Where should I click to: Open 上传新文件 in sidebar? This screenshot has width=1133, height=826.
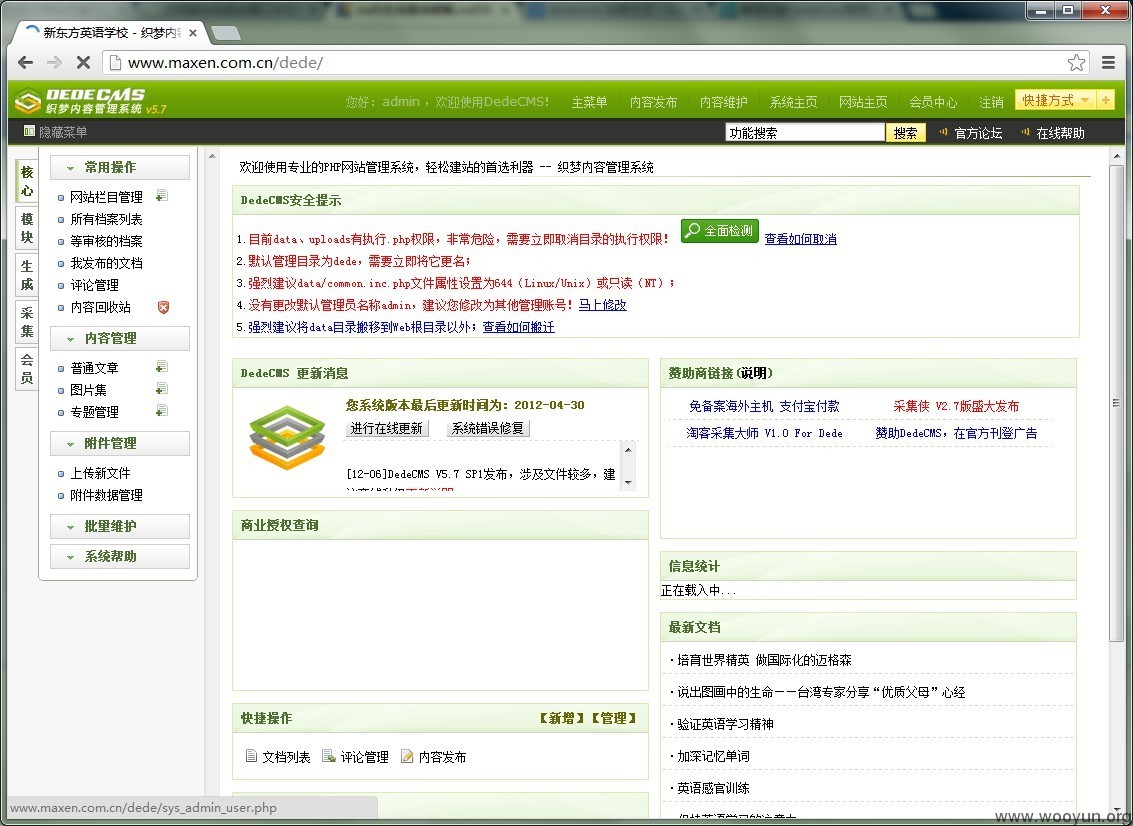100,473
